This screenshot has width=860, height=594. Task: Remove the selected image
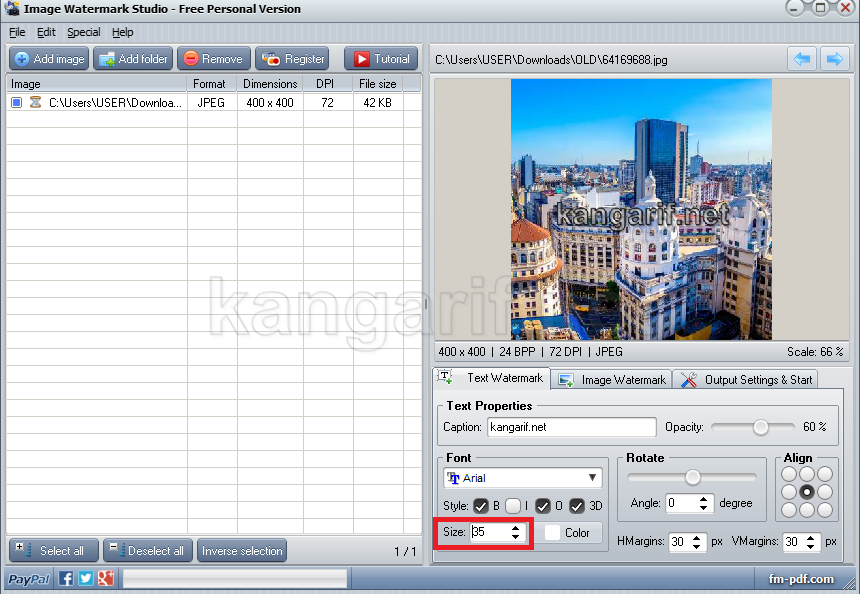click(x=213, y=58)
